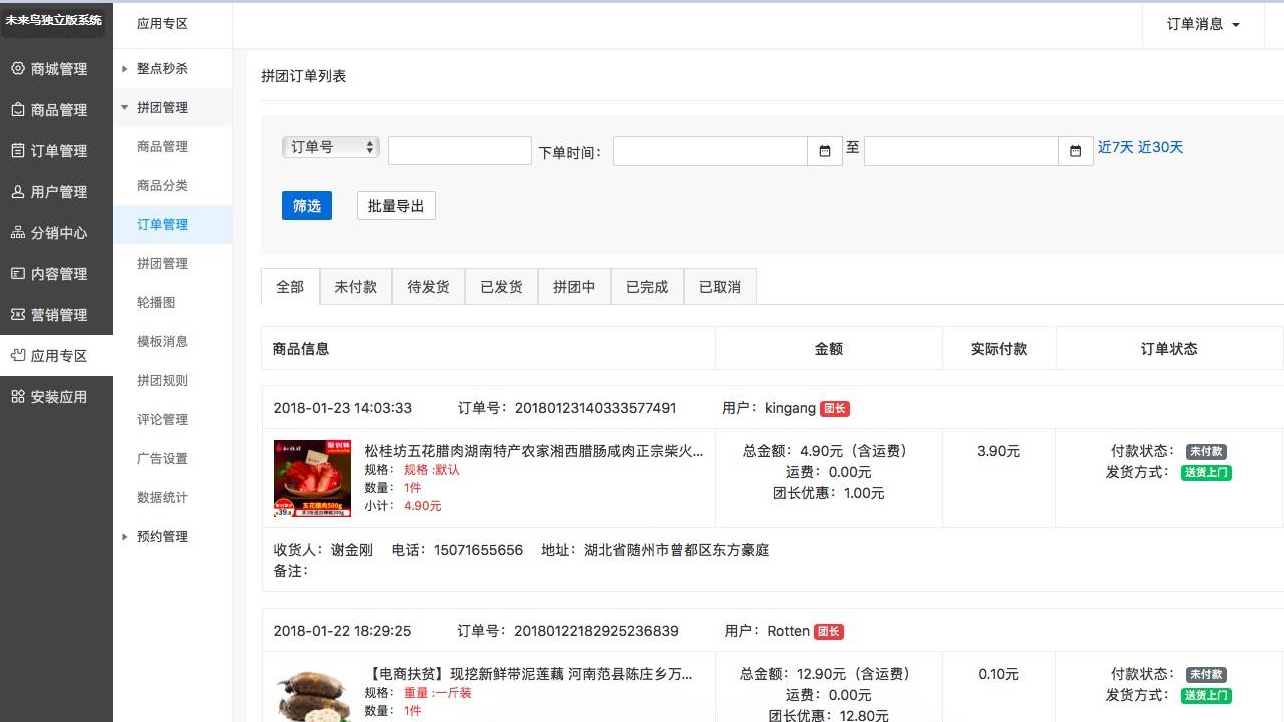This screenshot has width=1284, height=722.
Task: Click the 用户管理 person icon
Action: tap(17, 192)
